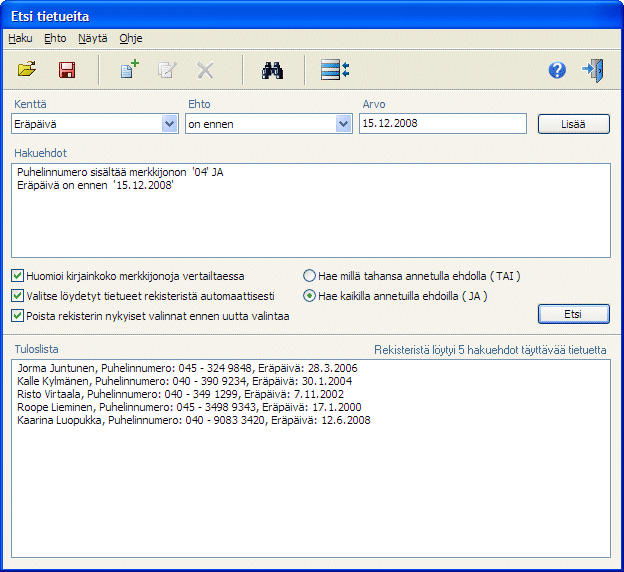Click the new document icon with plus

point(129,70)
